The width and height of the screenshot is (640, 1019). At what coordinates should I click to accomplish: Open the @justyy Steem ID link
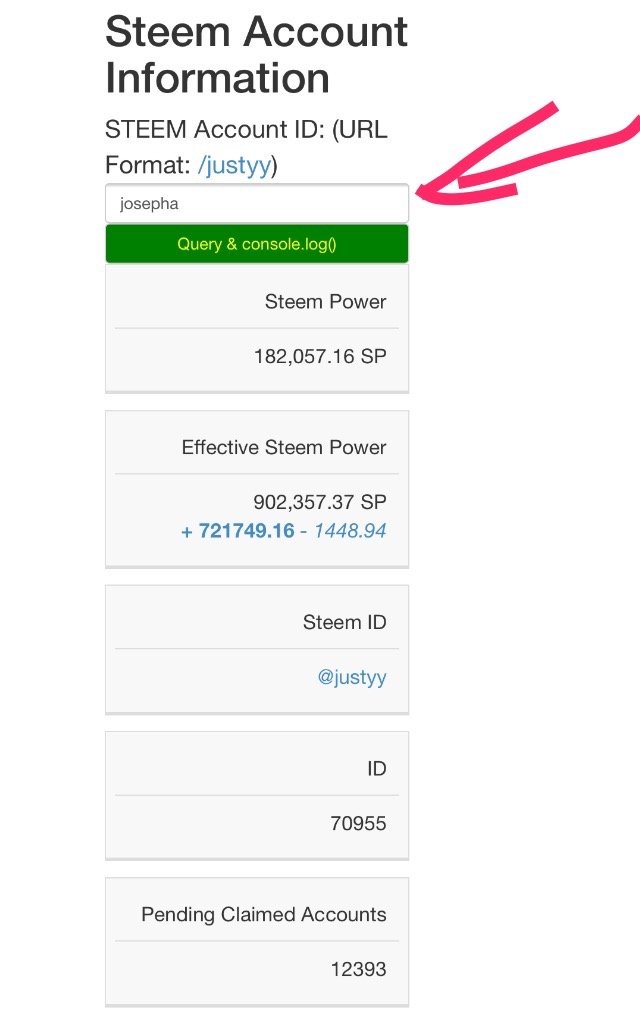(351, 678)
